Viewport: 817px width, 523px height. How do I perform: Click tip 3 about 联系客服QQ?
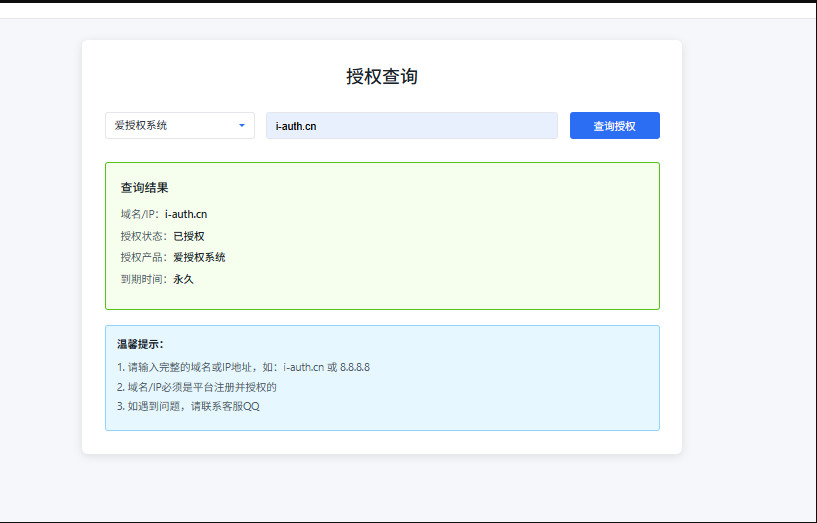(x=188, y=406)
